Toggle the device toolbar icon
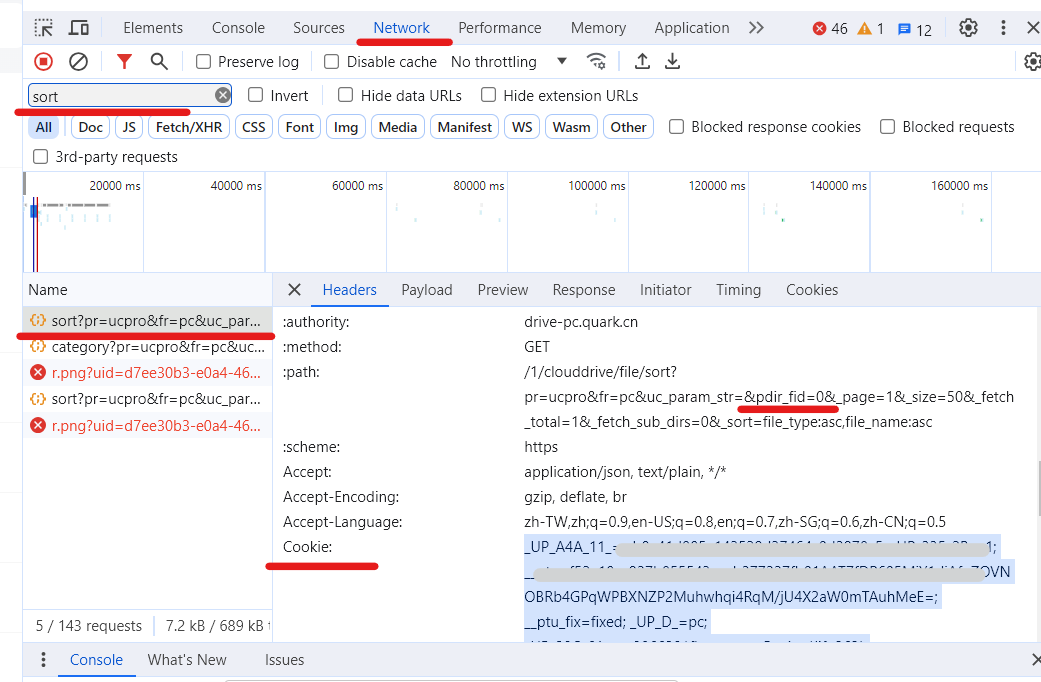Viewport: 1041px width, 682px height. coord(79,28)
